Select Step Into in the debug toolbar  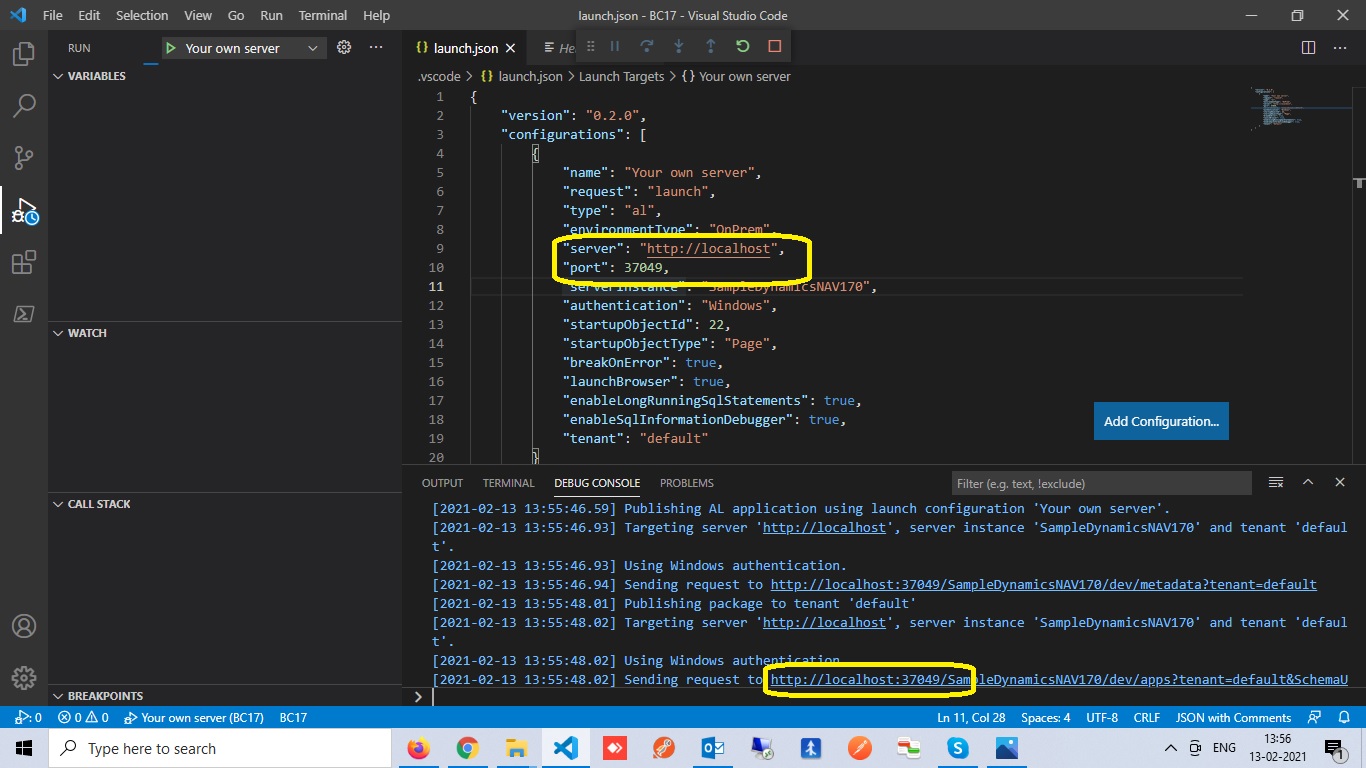[x=678, y=46]
